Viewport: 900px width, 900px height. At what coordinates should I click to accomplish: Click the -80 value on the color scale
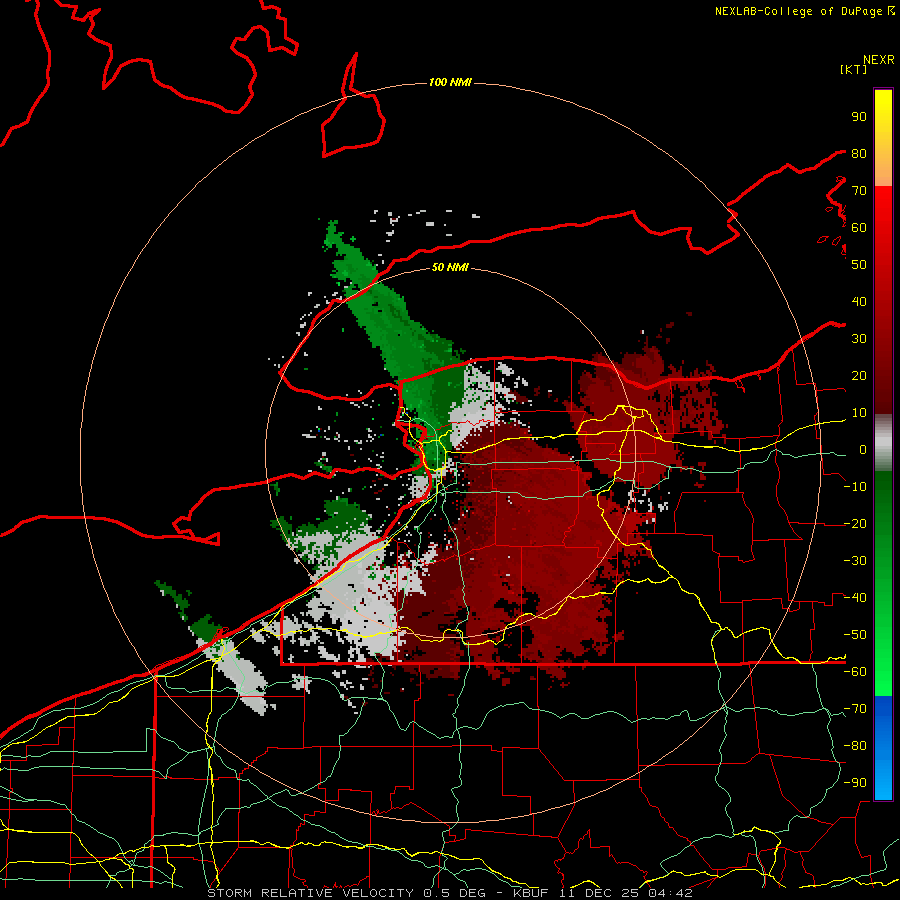(855, 746)
